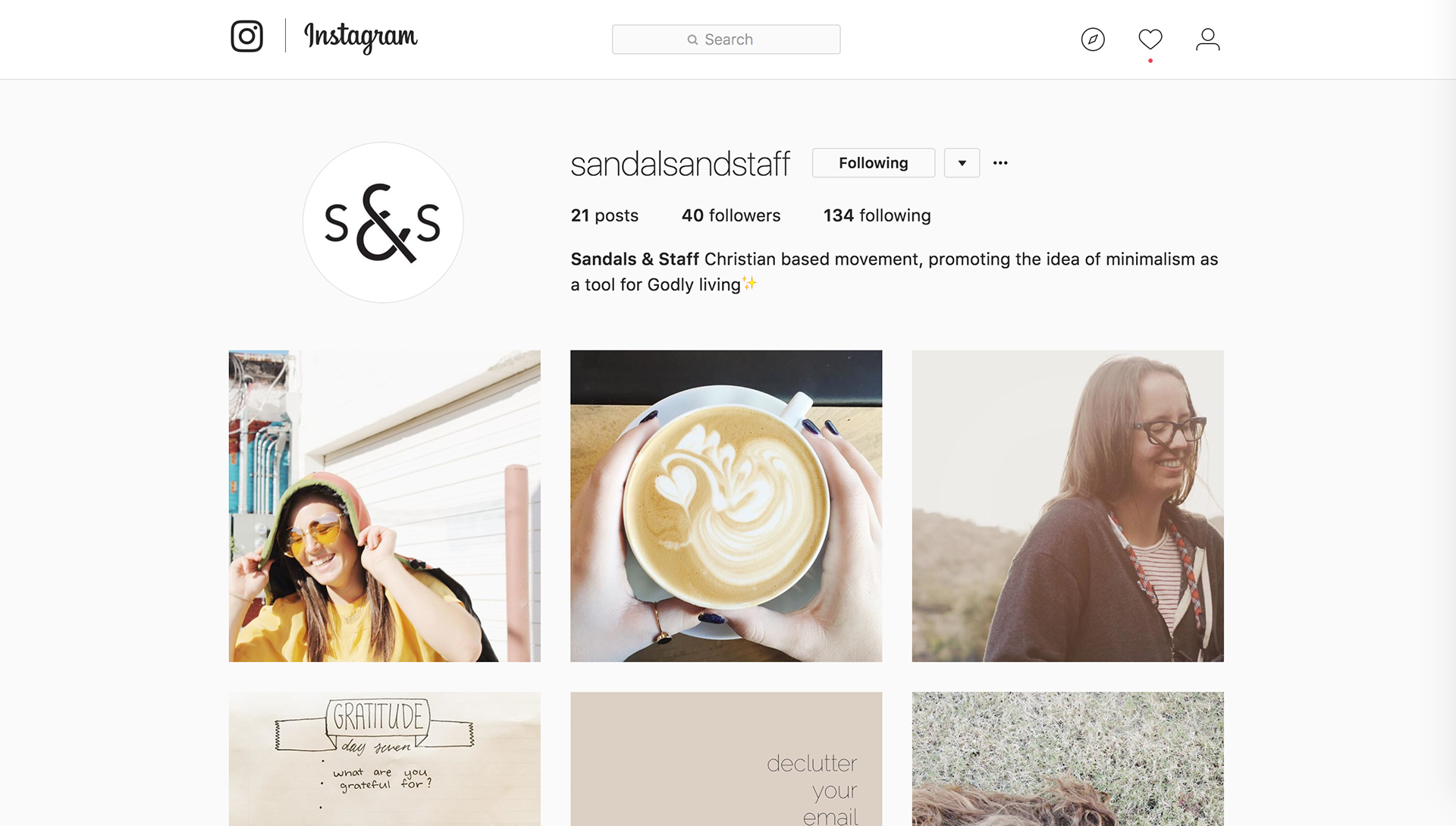Open the latte art coffee photo
The height and width of the screenshot is (826, 1456).
coord(726,506)
